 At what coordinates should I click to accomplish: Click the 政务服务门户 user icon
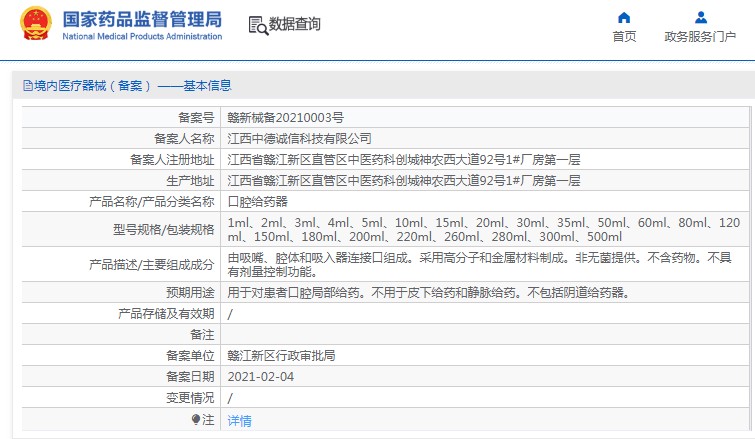tap(701, 18)
